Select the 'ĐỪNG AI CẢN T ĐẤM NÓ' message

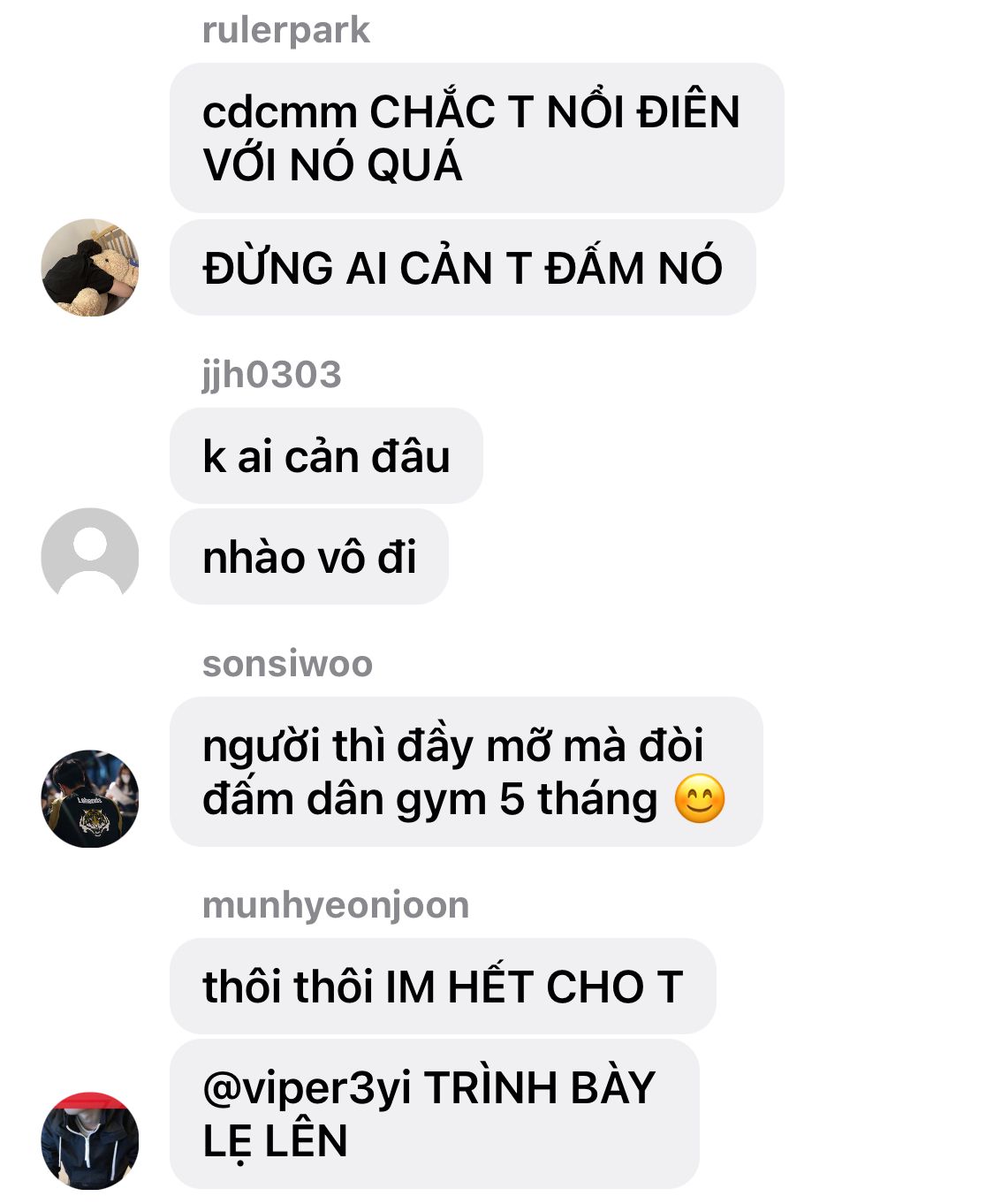pos(463,268)
